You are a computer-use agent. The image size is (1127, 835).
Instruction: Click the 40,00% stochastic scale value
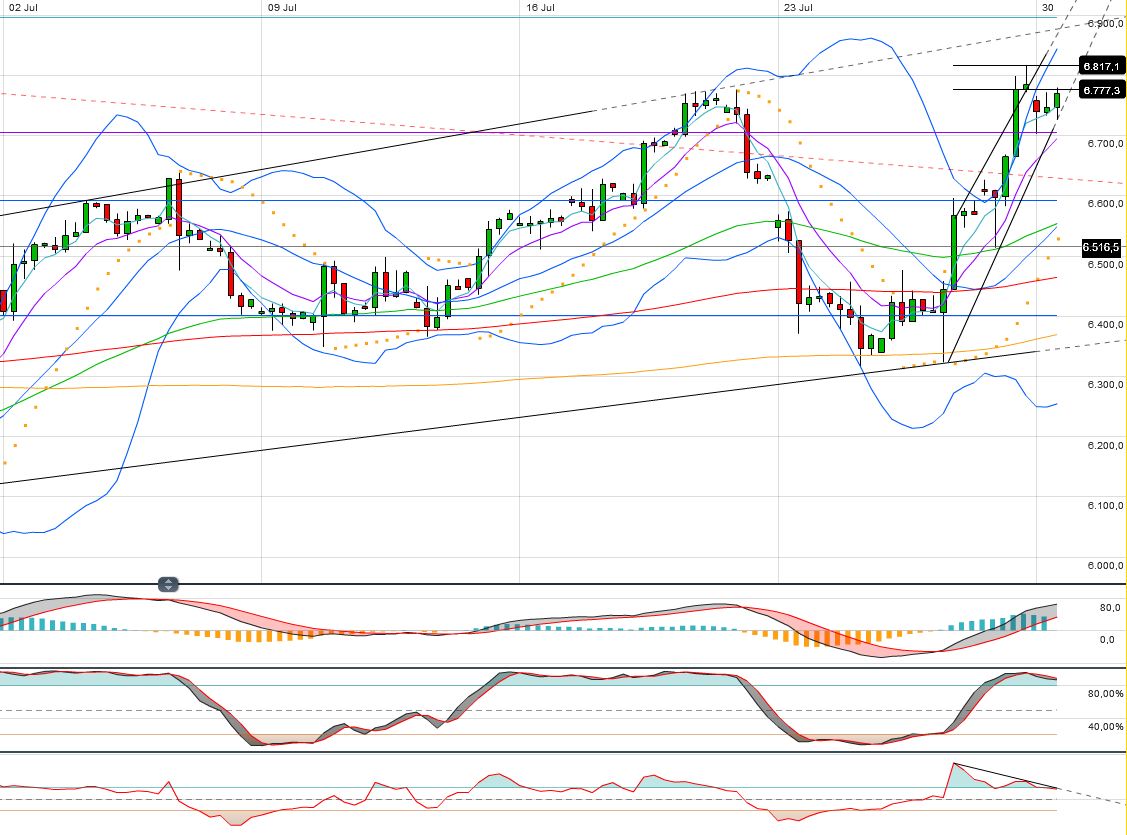[1105, 726]
